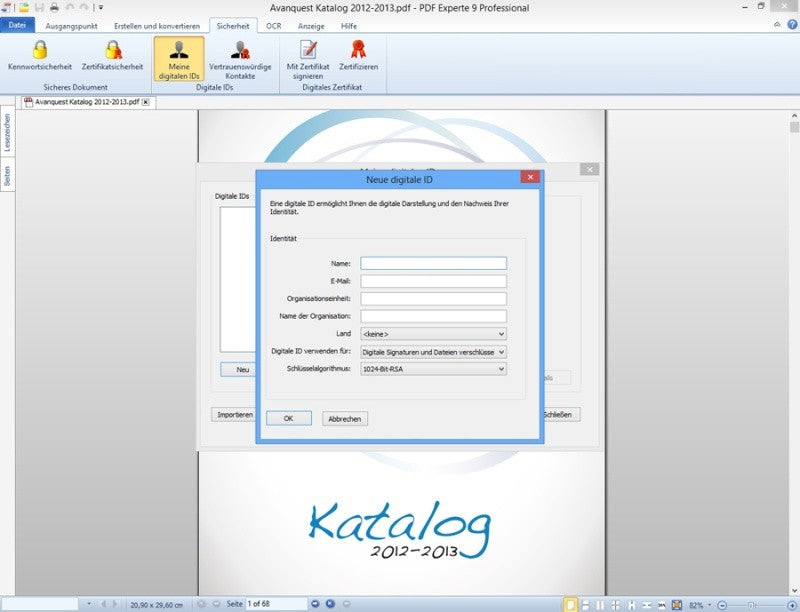The height and width of the screenshot is (612, 800).
Task: Focus the E-Mail input field
Action: tap(433, 281)
